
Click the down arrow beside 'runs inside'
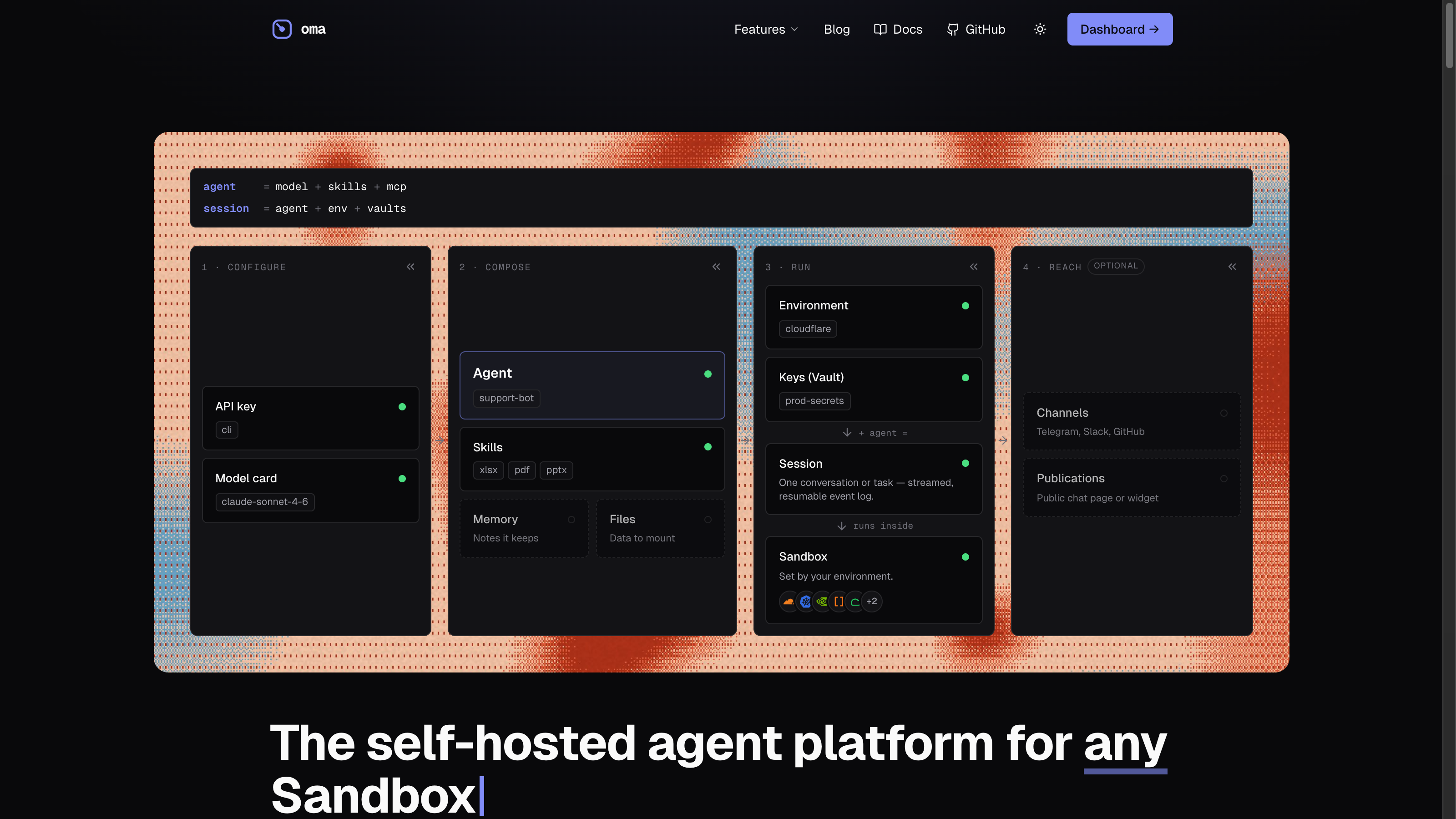(x=842, y=526)
